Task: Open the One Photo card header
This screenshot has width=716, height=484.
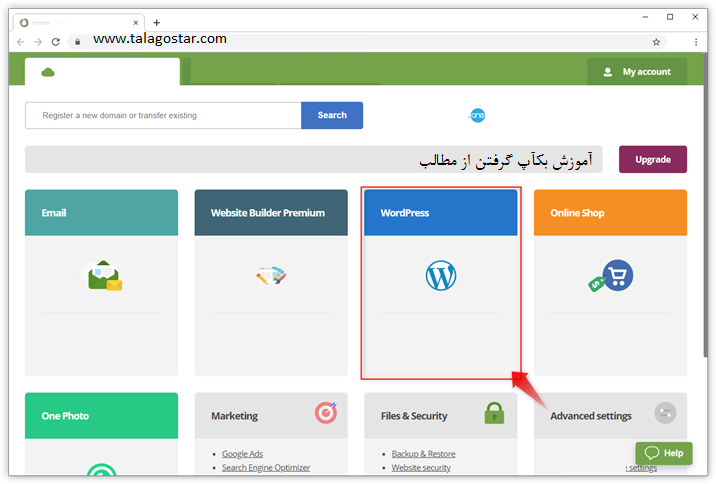Action: 101,416
